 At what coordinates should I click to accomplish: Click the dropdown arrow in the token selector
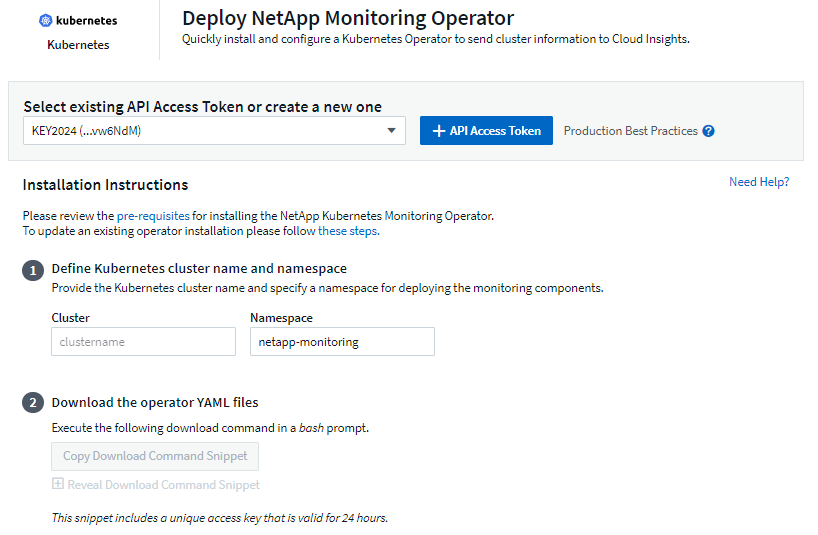(x=391, y=131)
